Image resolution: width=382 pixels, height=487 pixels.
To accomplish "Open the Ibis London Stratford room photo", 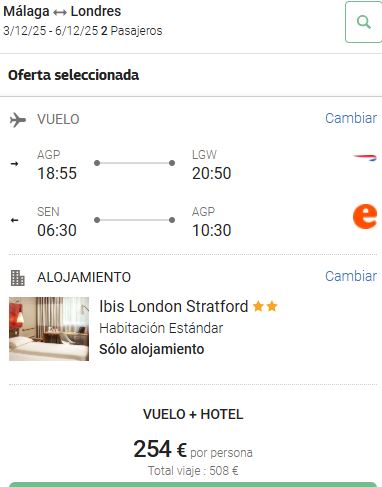I will 49,329.
